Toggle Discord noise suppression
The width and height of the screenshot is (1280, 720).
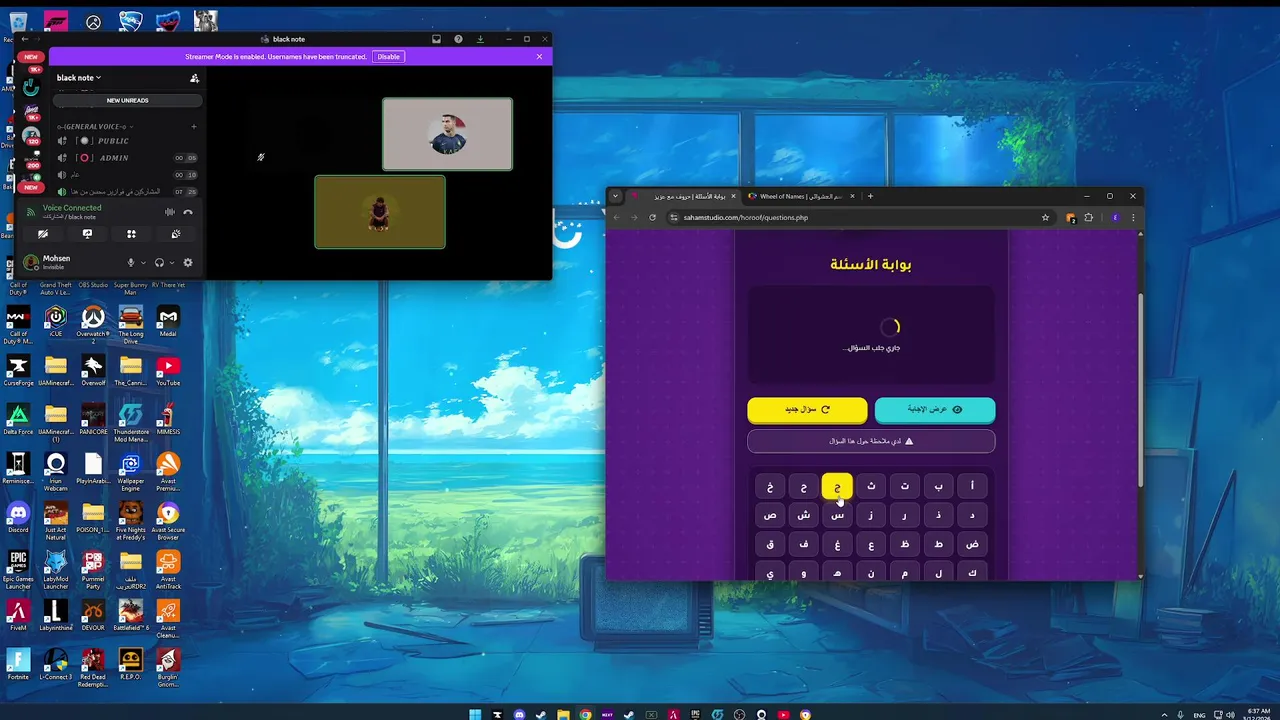point(169,212)
